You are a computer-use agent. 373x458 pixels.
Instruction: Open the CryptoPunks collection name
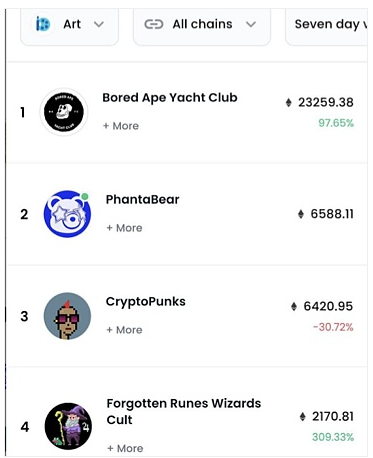pyautogui.click(x=146, y=302)
